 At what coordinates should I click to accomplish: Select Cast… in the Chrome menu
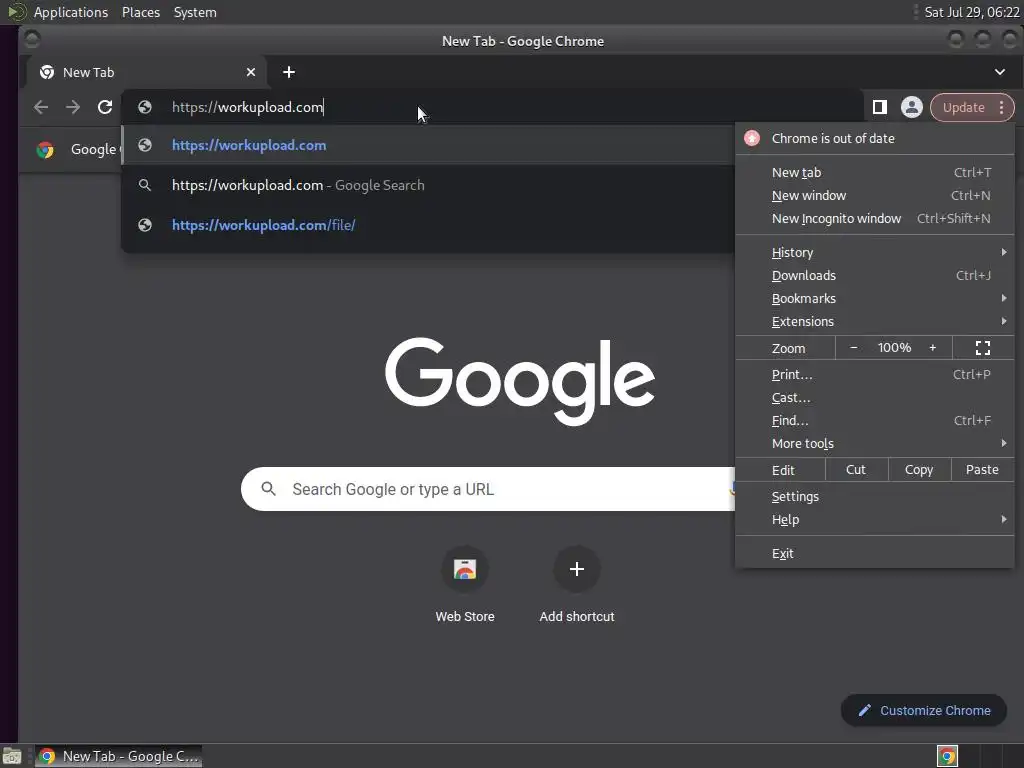pyautogui.click(x=875, y=397)
